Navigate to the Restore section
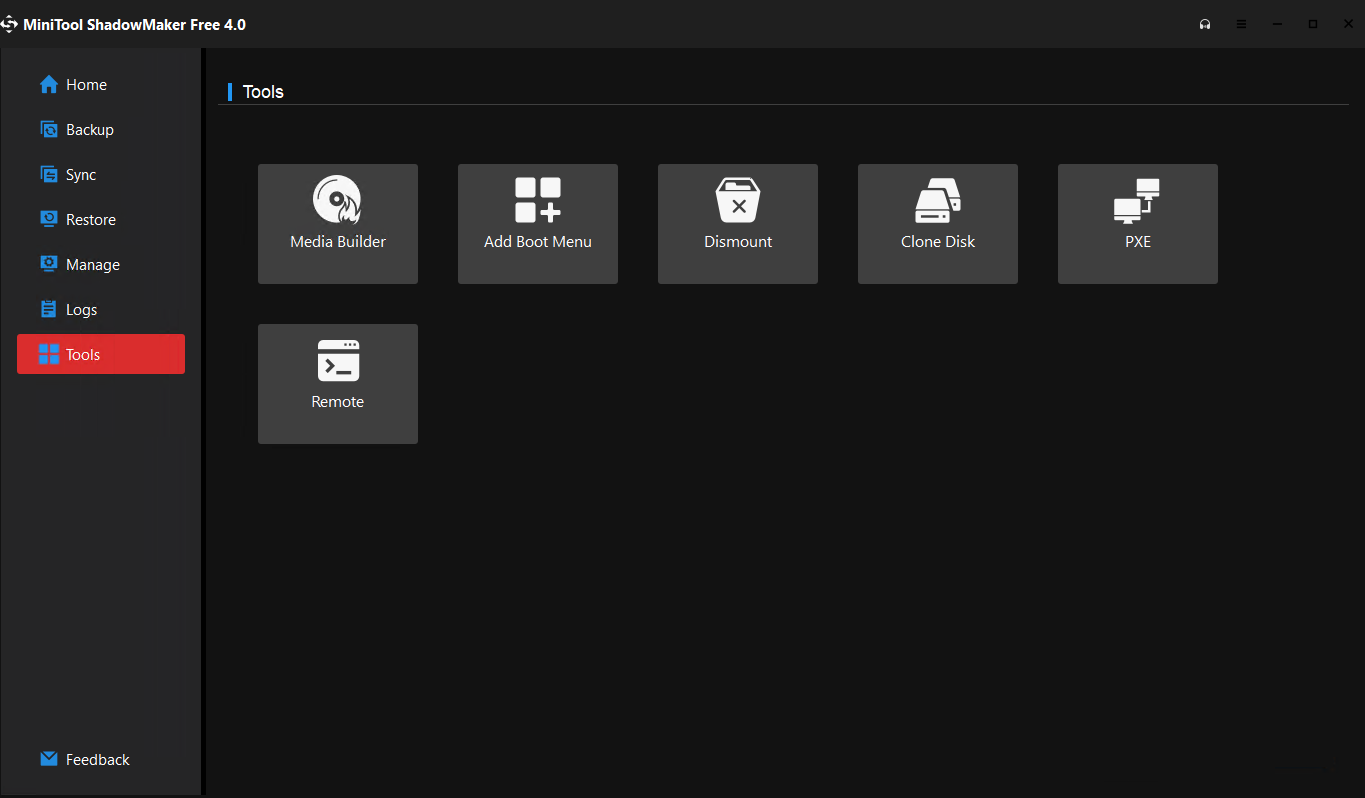 tap(101, 220)
